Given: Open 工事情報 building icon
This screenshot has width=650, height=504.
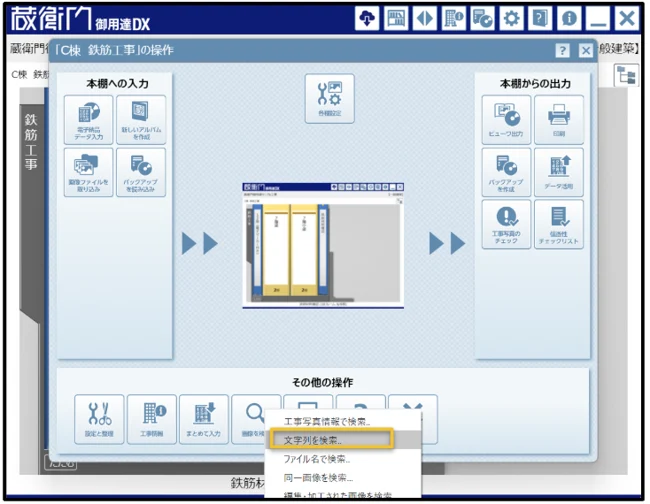Looking at the screenshot, I should [x=152, y=418].
